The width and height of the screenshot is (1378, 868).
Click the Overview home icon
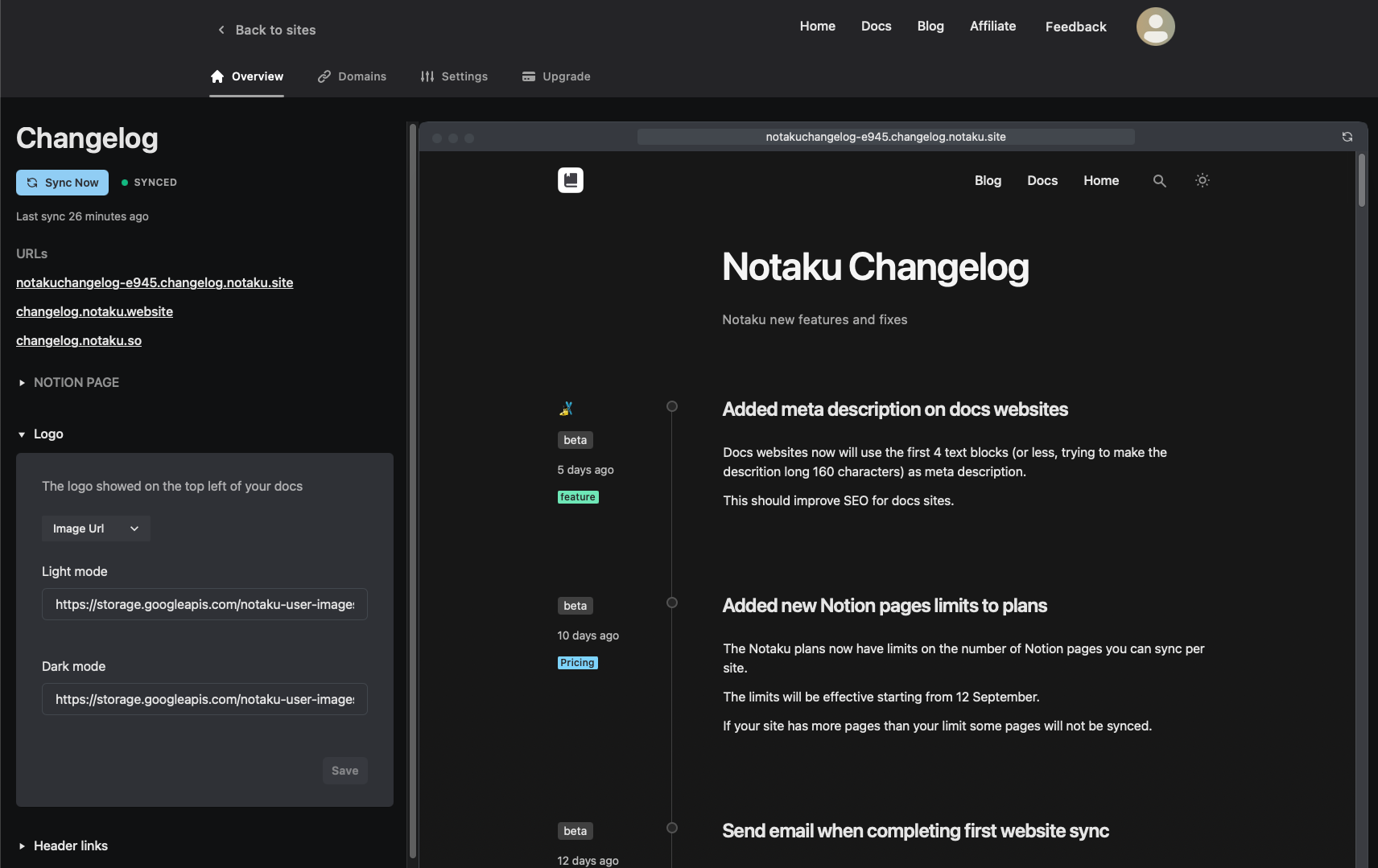click(217, 76)
